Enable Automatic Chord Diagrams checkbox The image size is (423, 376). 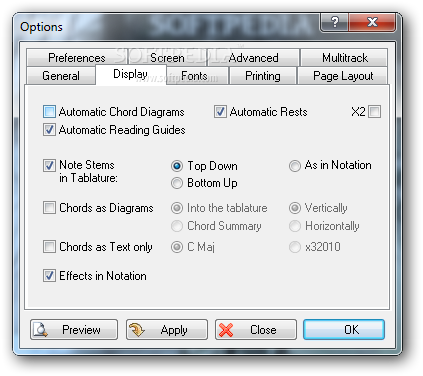point(49,112)
